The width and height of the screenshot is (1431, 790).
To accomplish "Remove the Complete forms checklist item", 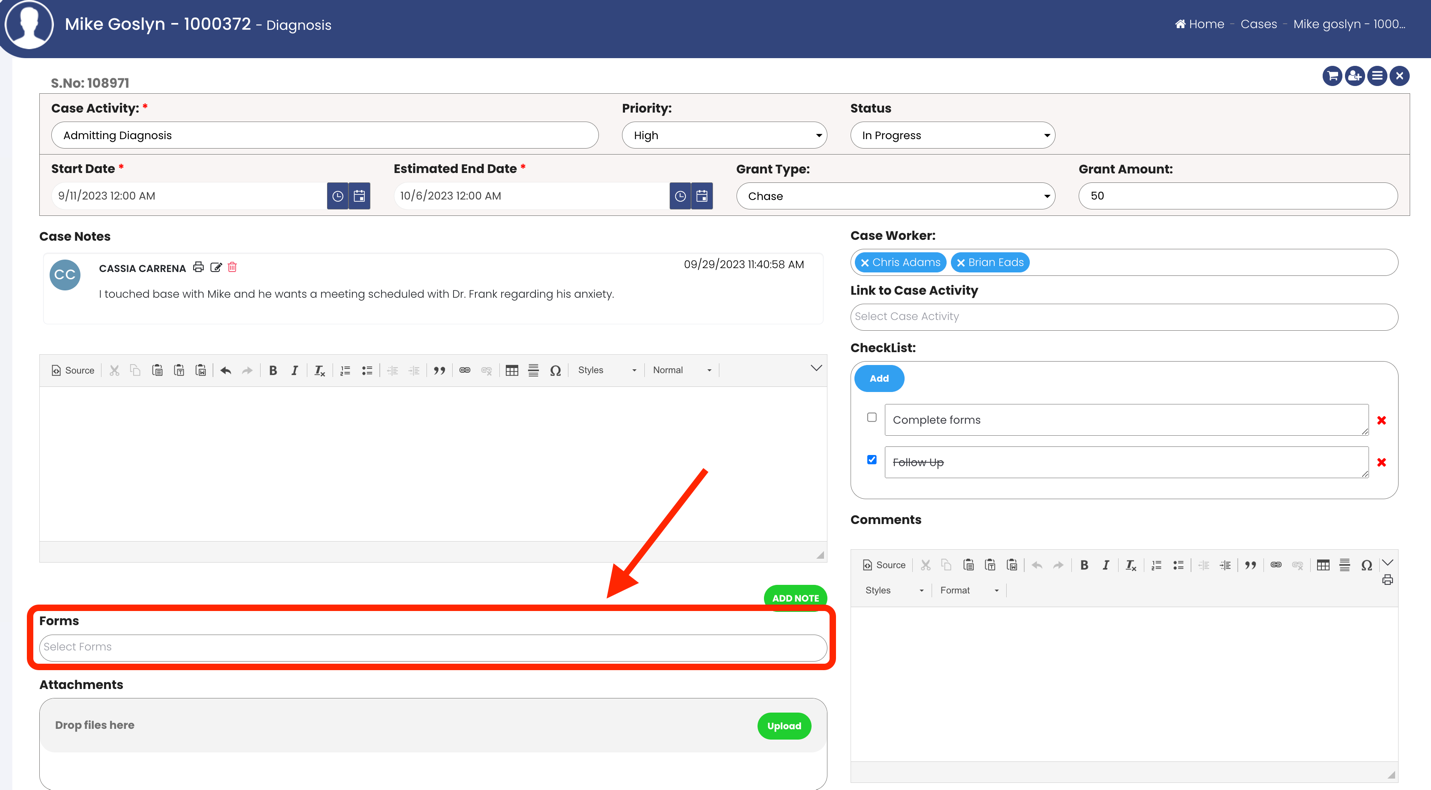I will [x=1381, y=420].
